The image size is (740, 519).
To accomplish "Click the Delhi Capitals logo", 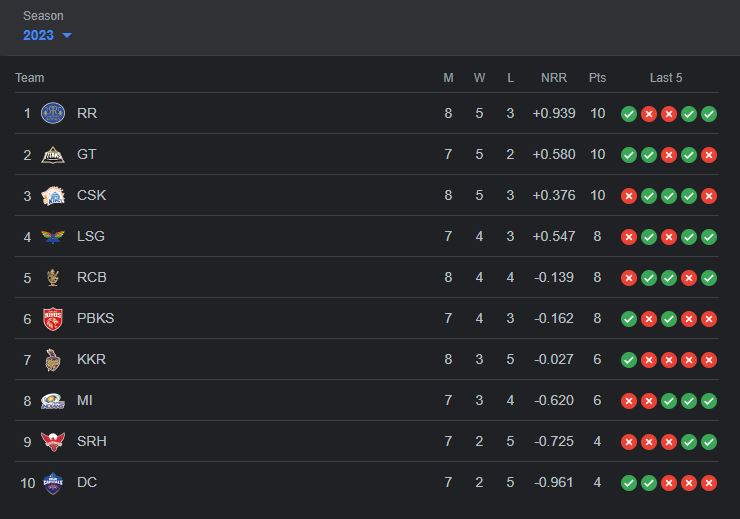I will (53, 482).
